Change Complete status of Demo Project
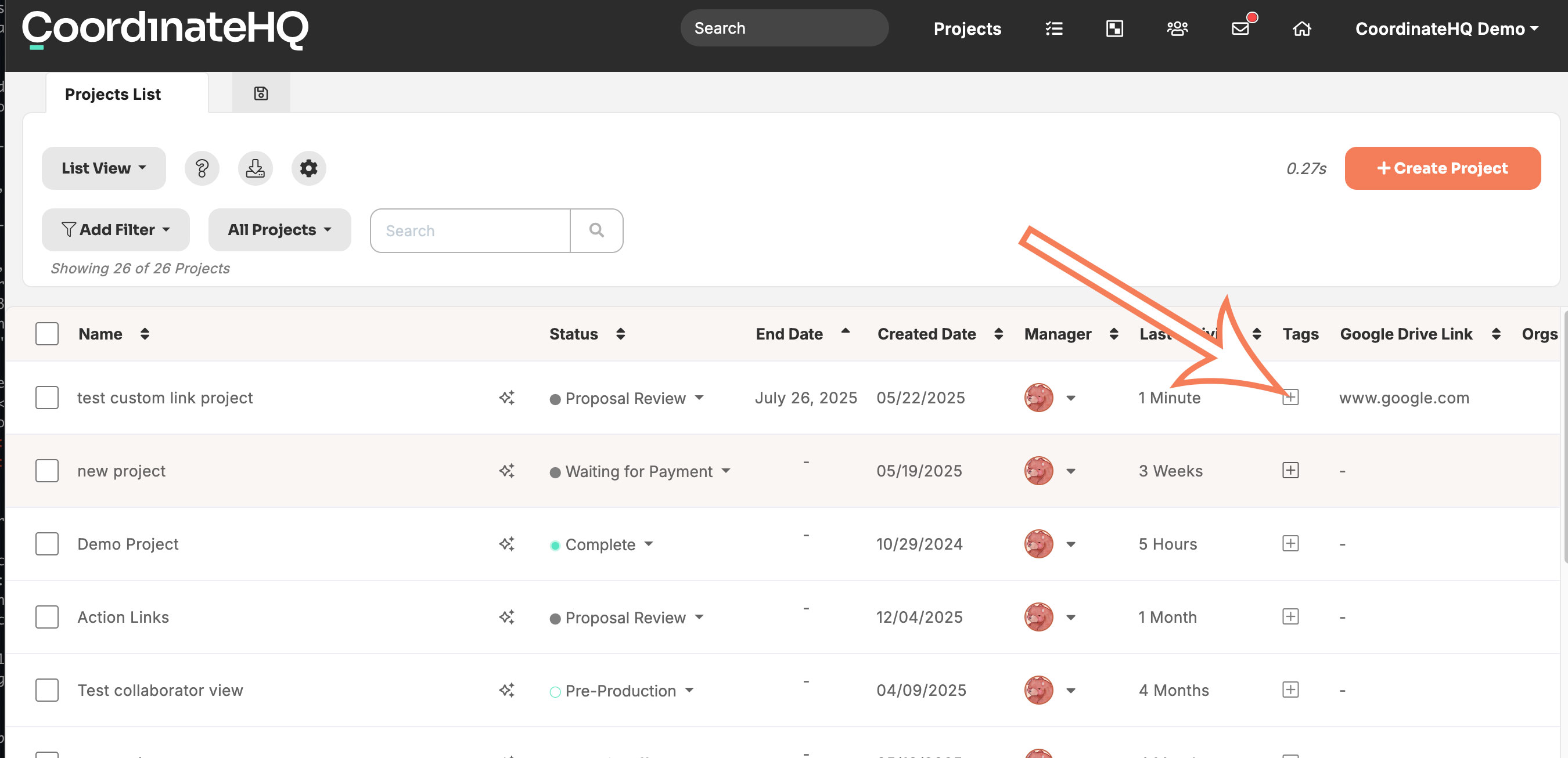 click(602, 544)
